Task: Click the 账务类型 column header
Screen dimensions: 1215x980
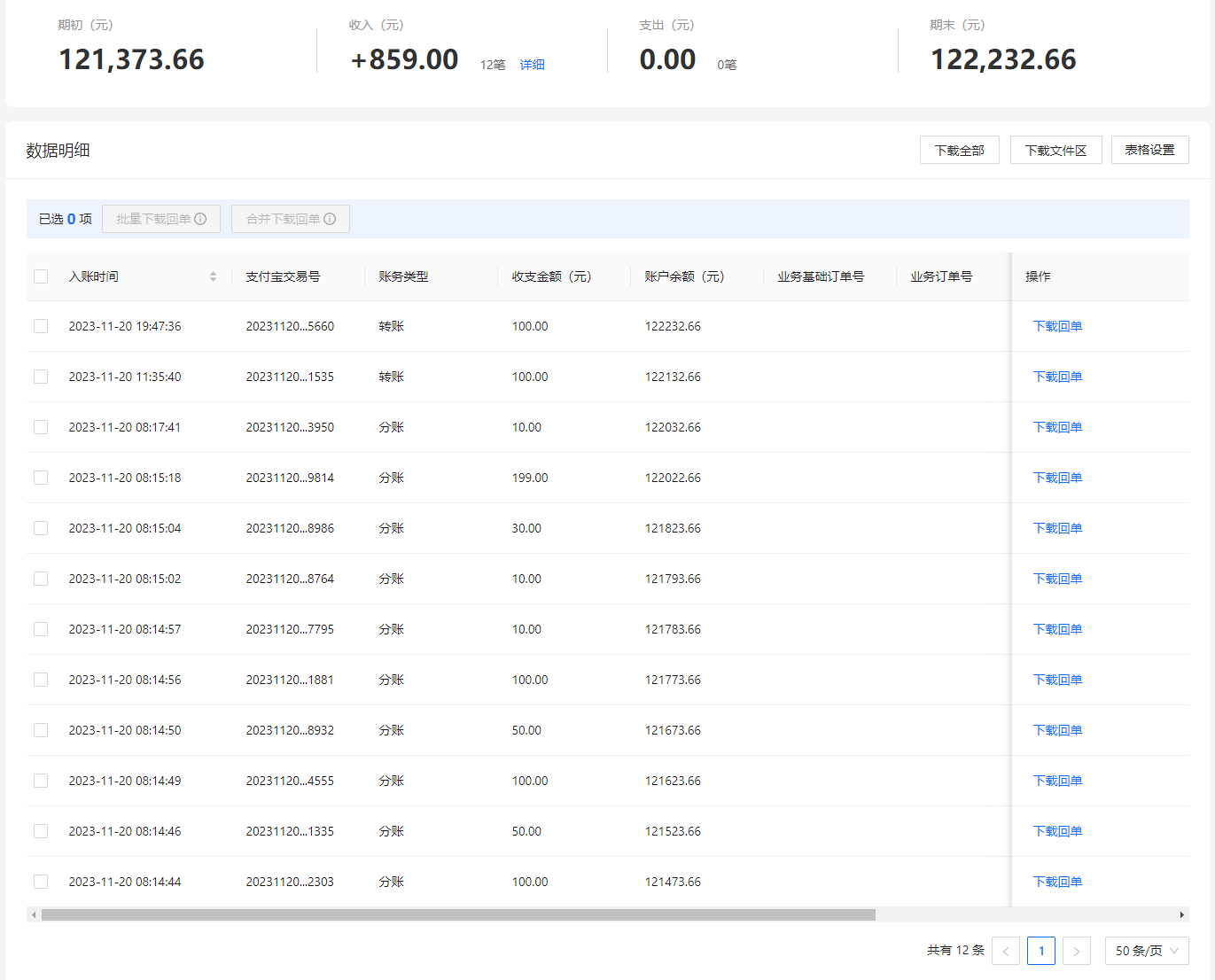Action: point(404,276)
